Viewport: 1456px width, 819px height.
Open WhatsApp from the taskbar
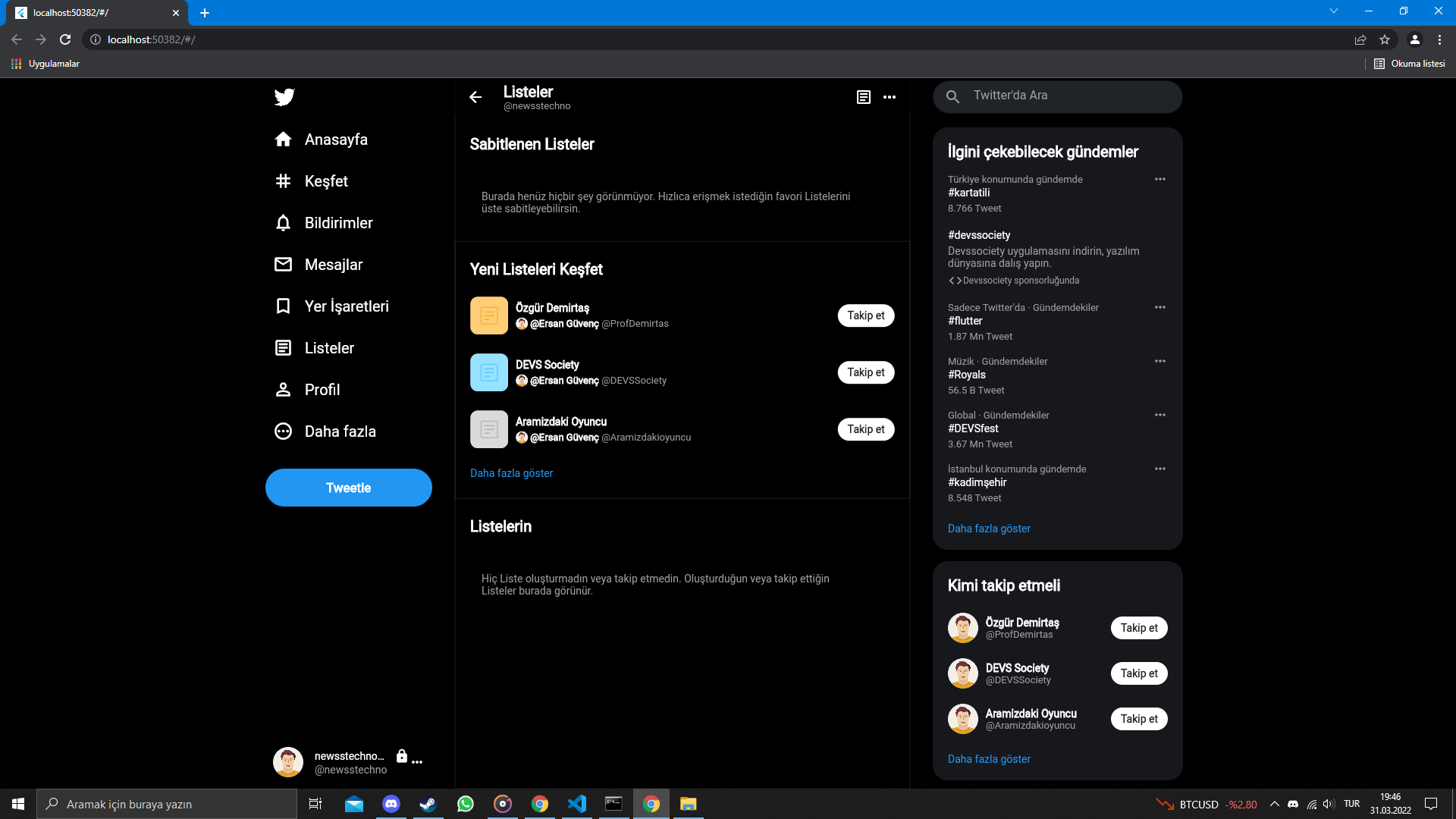click(466, 804)
